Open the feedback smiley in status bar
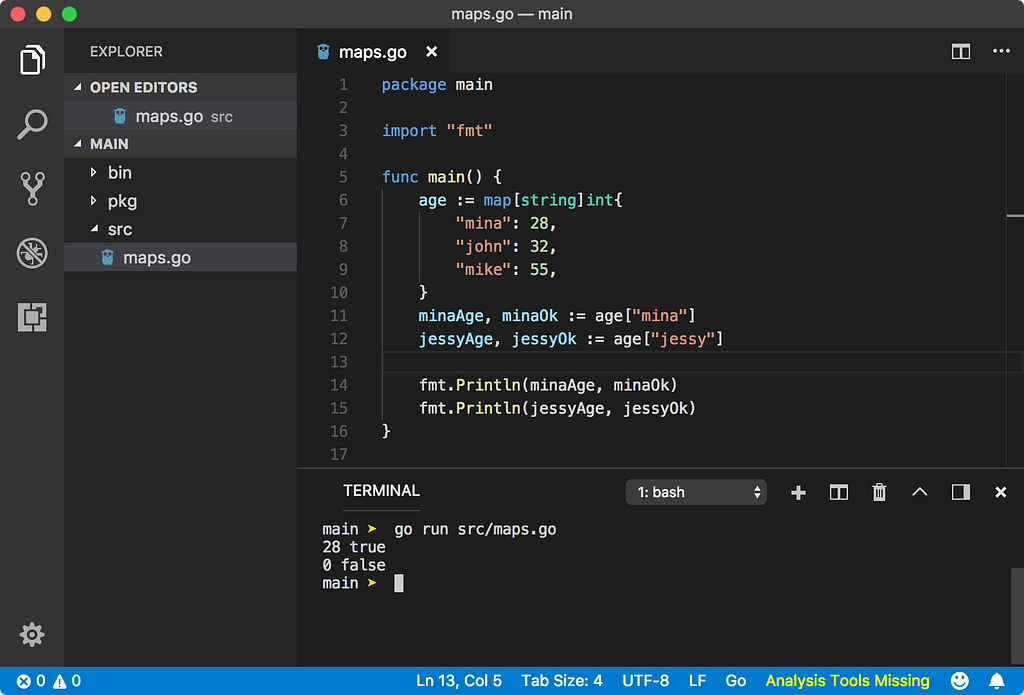 tap(960, 681)
